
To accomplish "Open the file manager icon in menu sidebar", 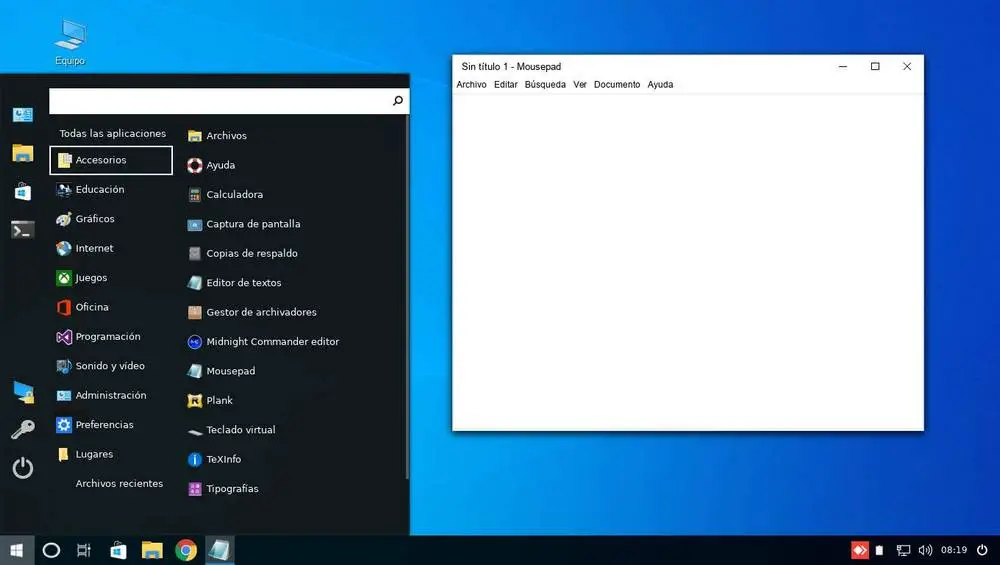I will (22, 153).
